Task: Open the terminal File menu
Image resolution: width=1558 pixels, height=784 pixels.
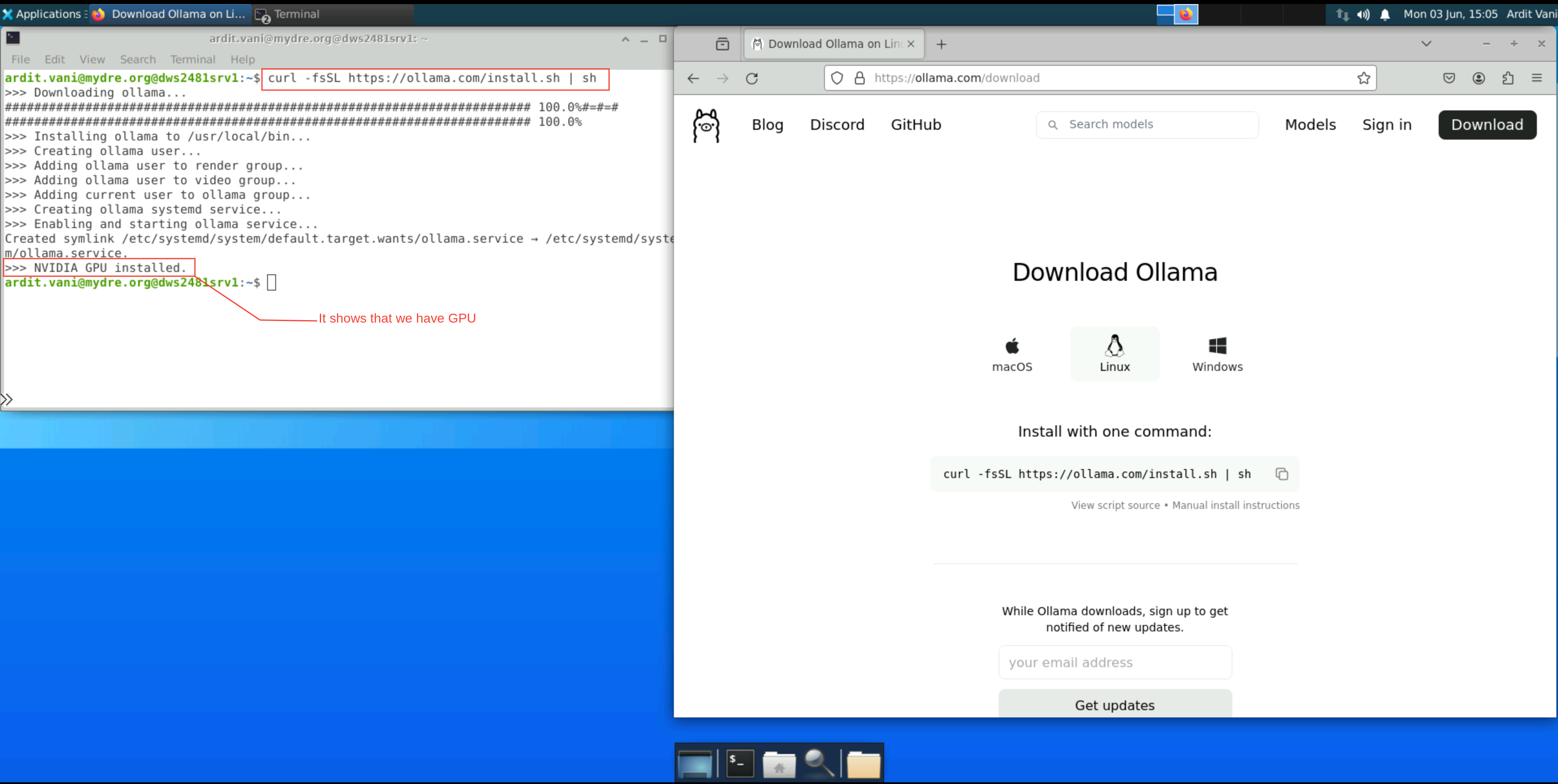Action: 21,59
